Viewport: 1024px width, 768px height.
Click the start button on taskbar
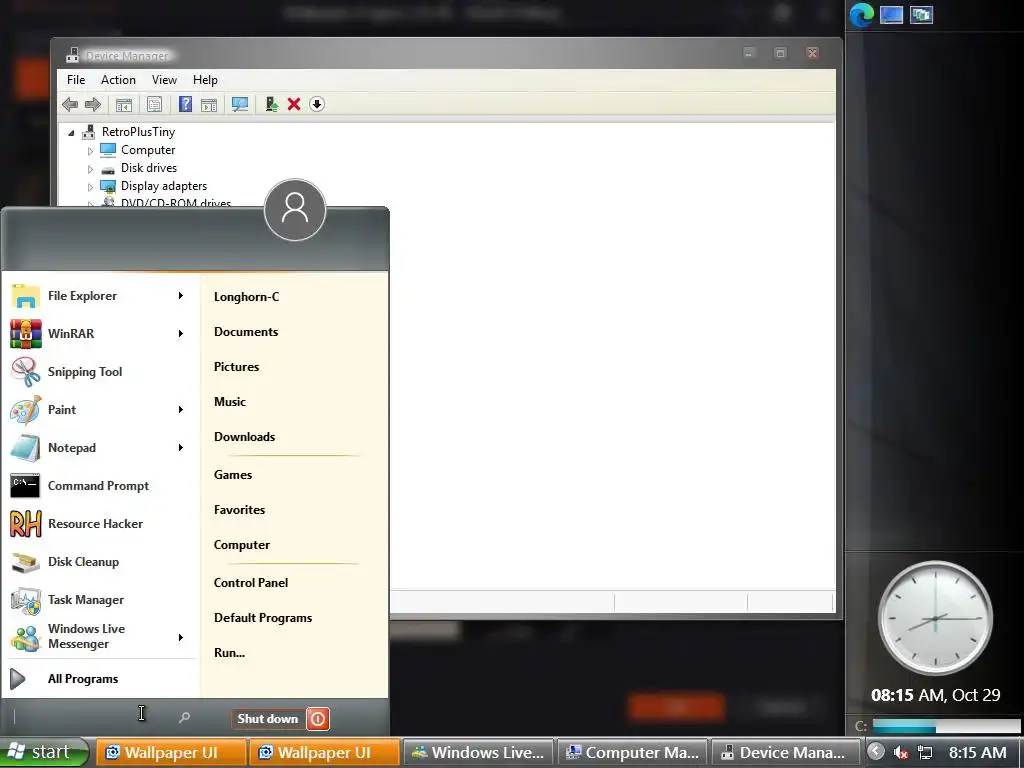[x=44, y=752]
